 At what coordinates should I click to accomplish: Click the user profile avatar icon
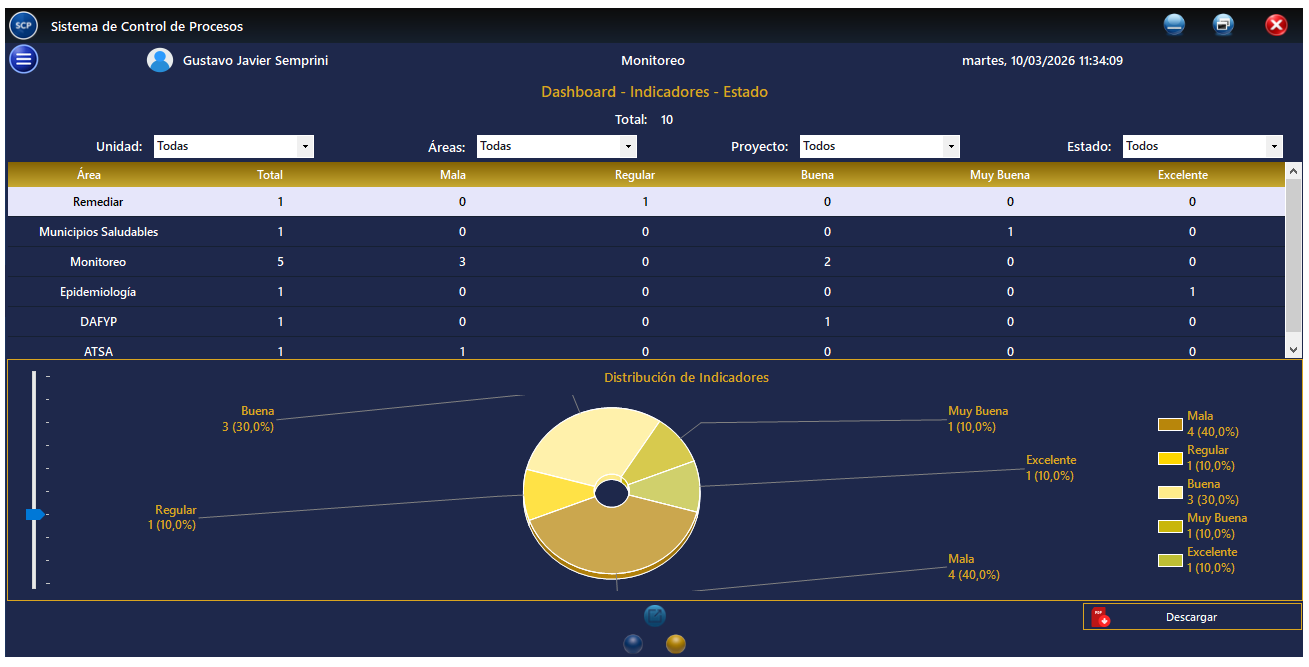coord(160,61)
